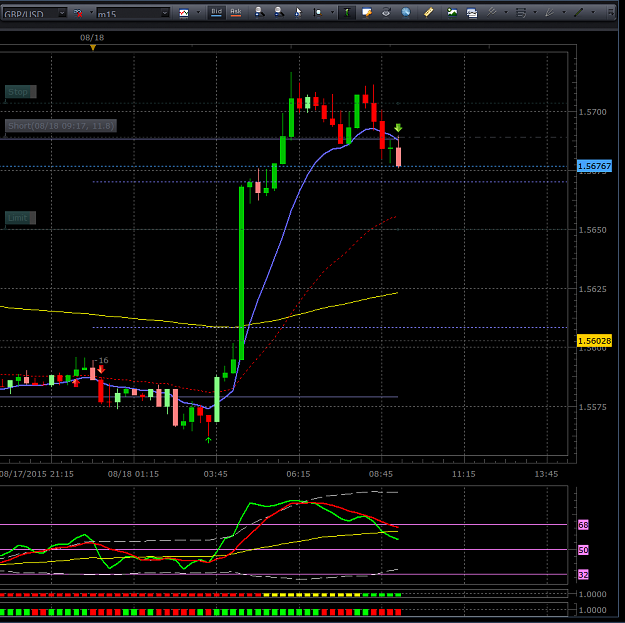Viewport: 625px width, 623px height.
Task: Click the 06:15 time axis label
Action: (x=298, y=474)
